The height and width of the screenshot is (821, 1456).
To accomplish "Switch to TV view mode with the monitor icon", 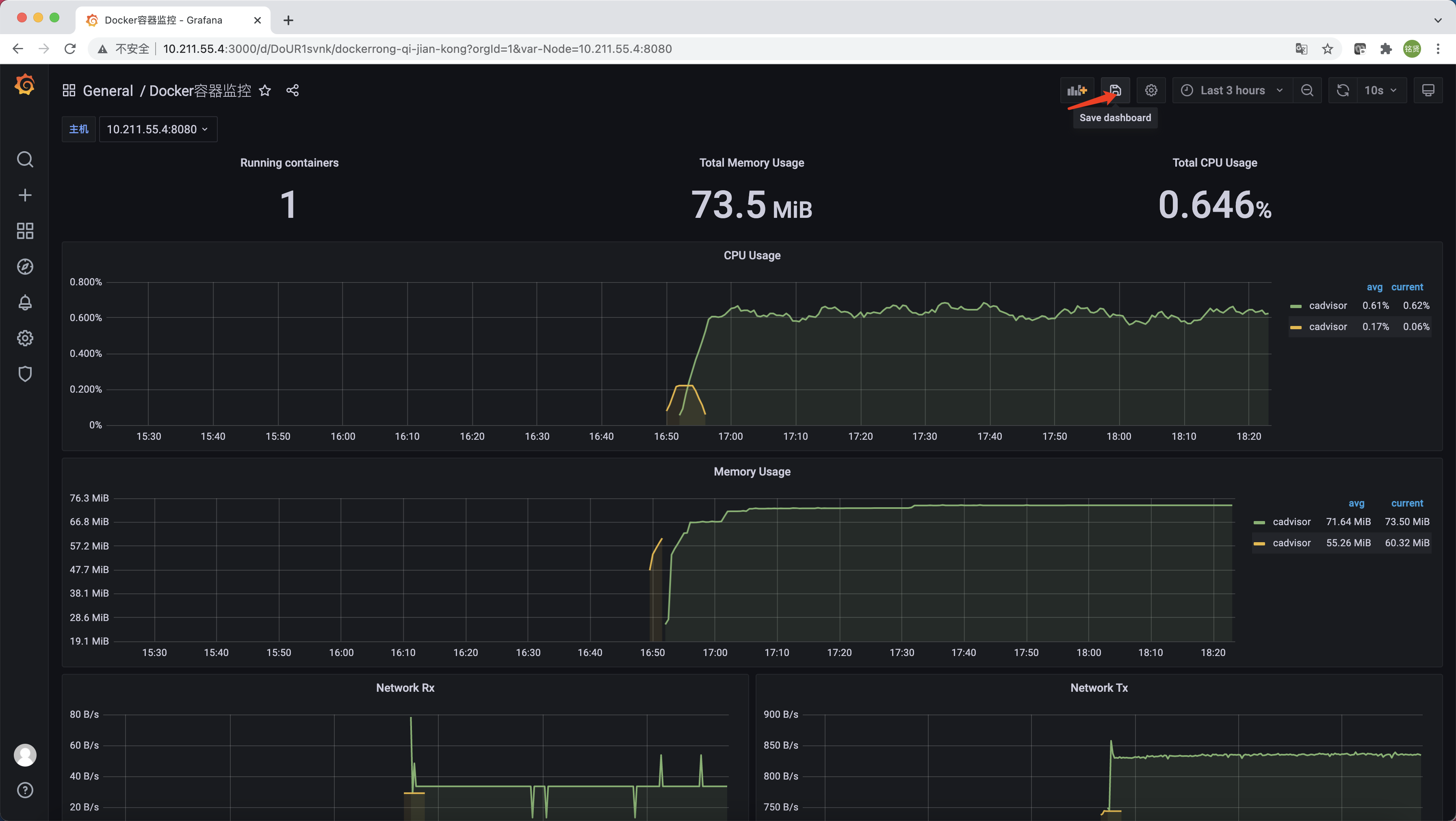I will pos(1428,91).
